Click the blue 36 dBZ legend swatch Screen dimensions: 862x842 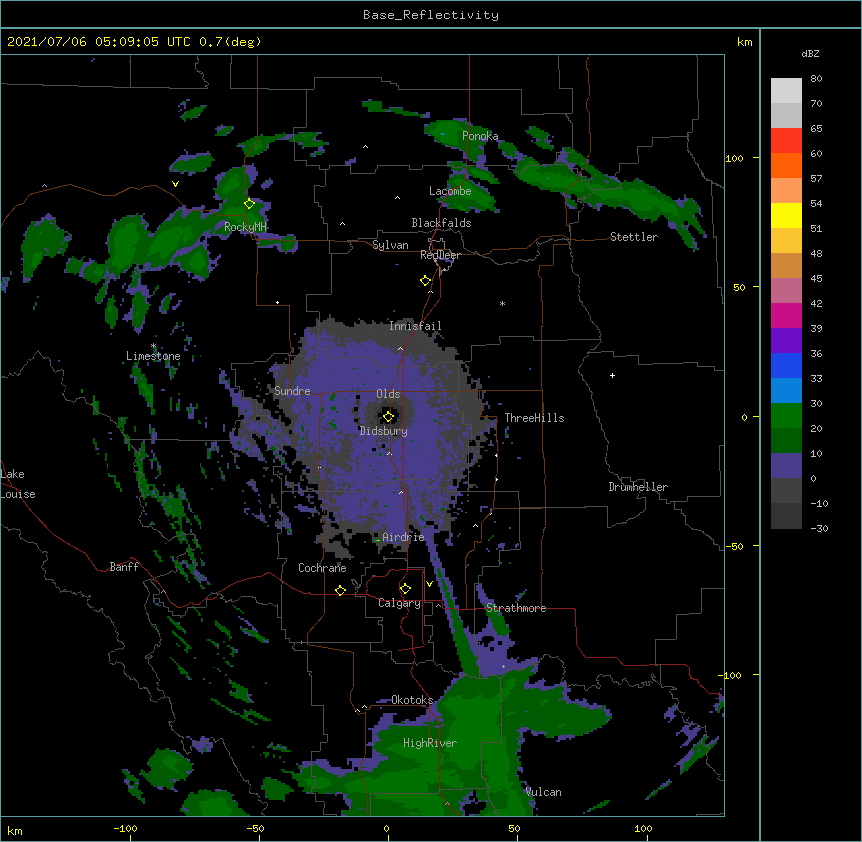tap(786, 365)
